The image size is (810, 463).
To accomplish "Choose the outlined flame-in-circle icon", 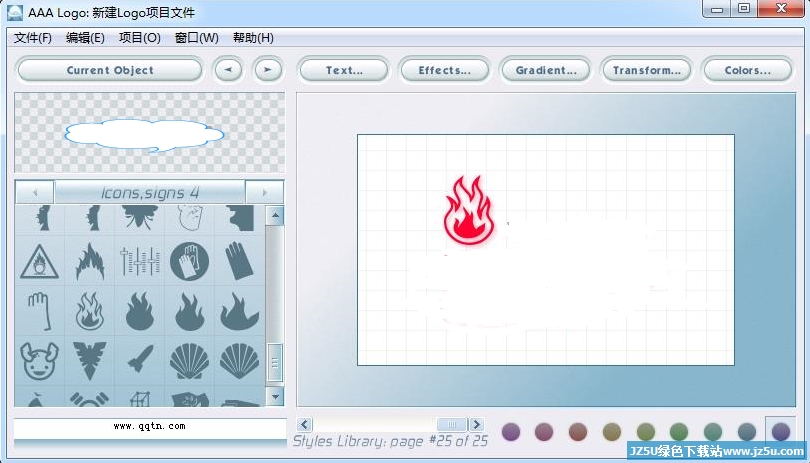I will (89, 311).
